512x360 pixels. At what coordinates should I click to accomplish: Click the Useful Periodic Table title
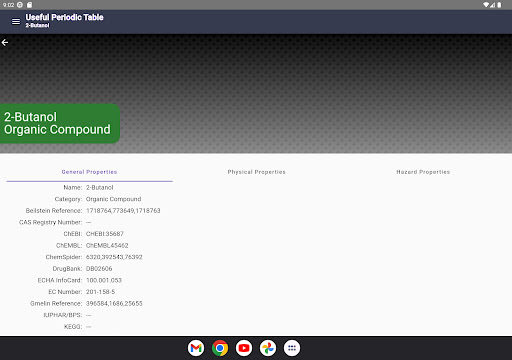point(64,17)
